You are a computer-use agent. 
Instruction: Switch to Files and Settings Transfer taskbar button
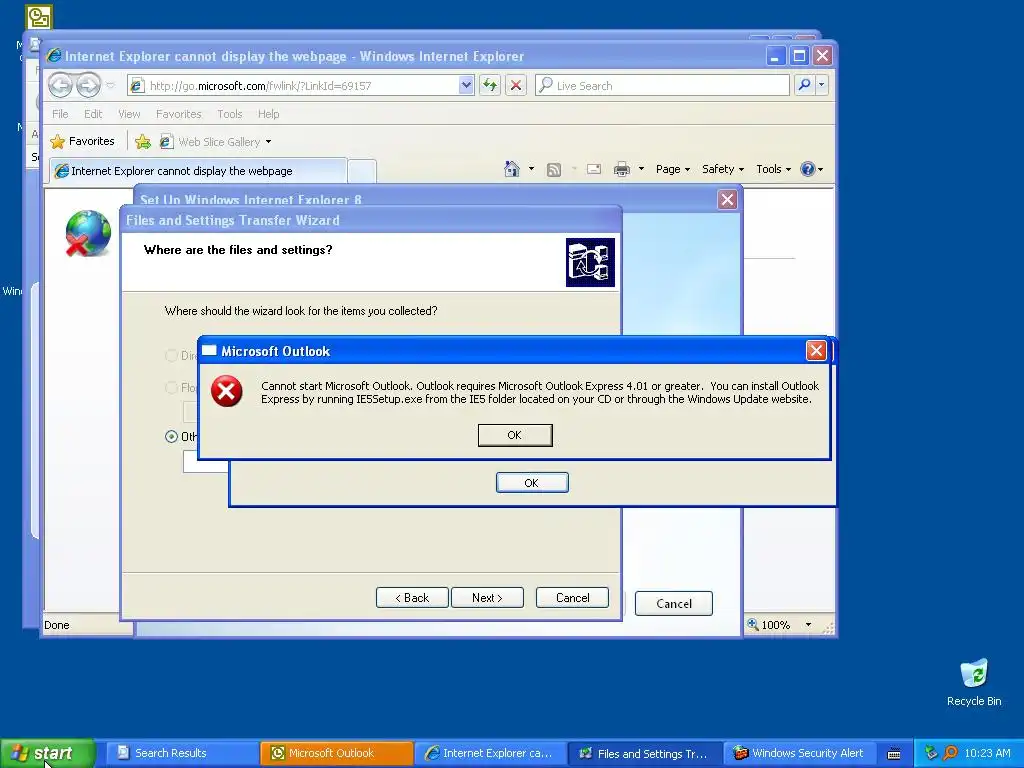[645, 753]
